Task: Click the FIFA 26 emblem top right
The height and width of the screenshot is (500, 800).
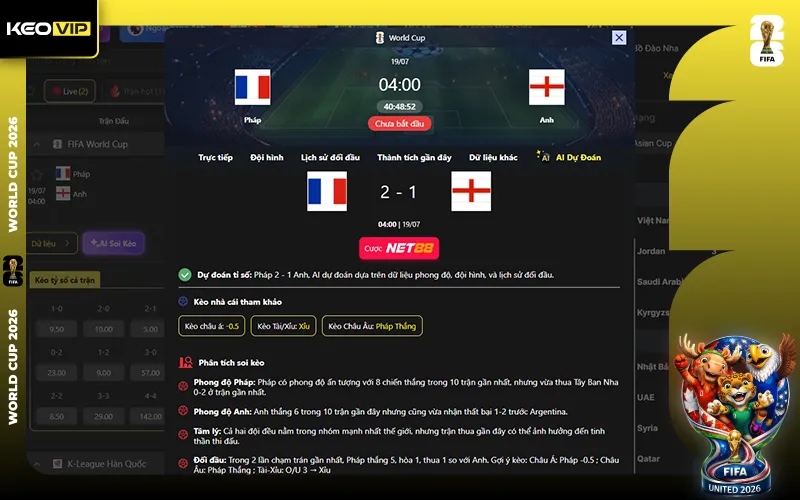Action: [x=767, y=41]
